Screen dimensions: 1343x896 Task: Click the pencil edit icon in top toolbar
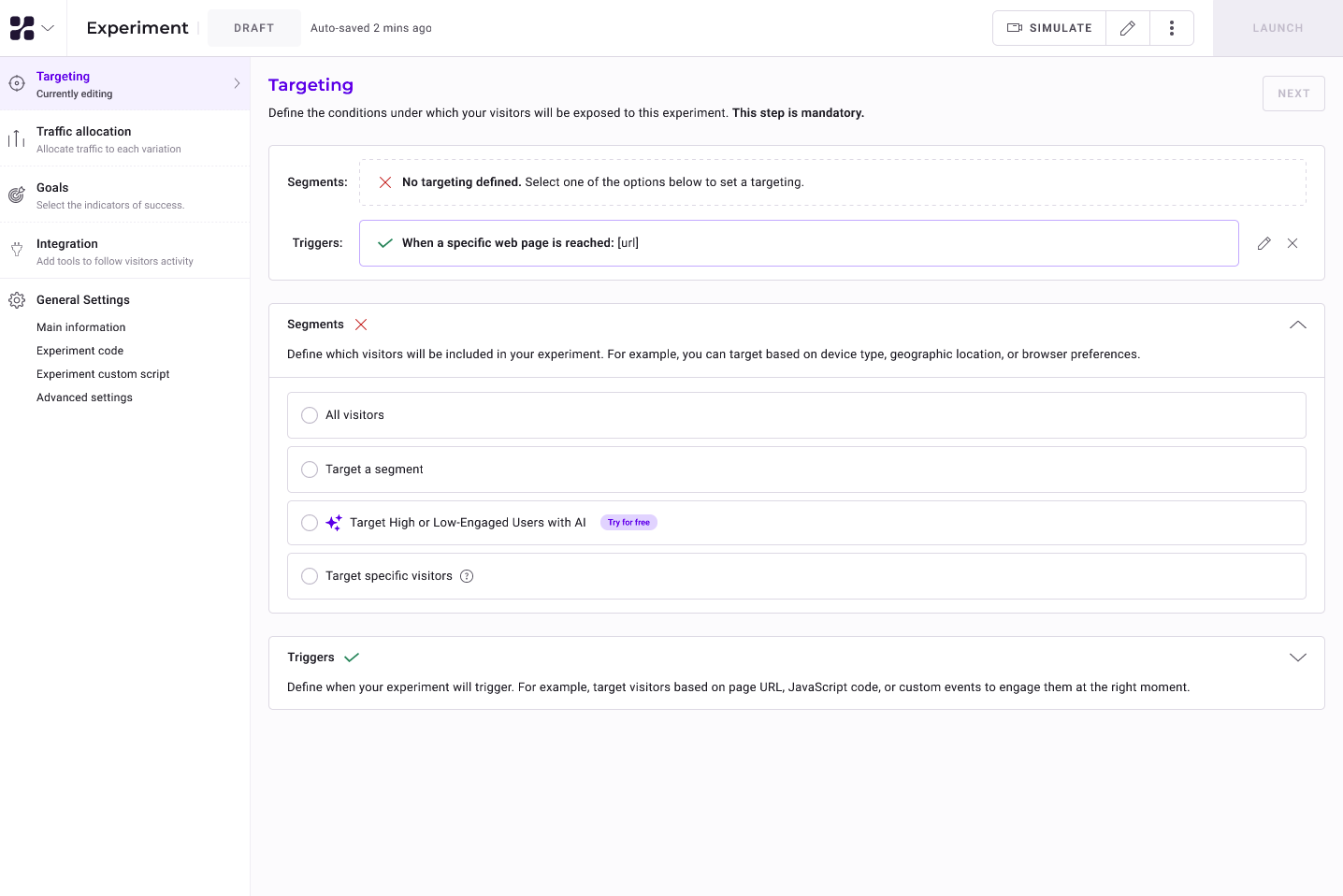pyautogui.click(x=1128, y=28)
